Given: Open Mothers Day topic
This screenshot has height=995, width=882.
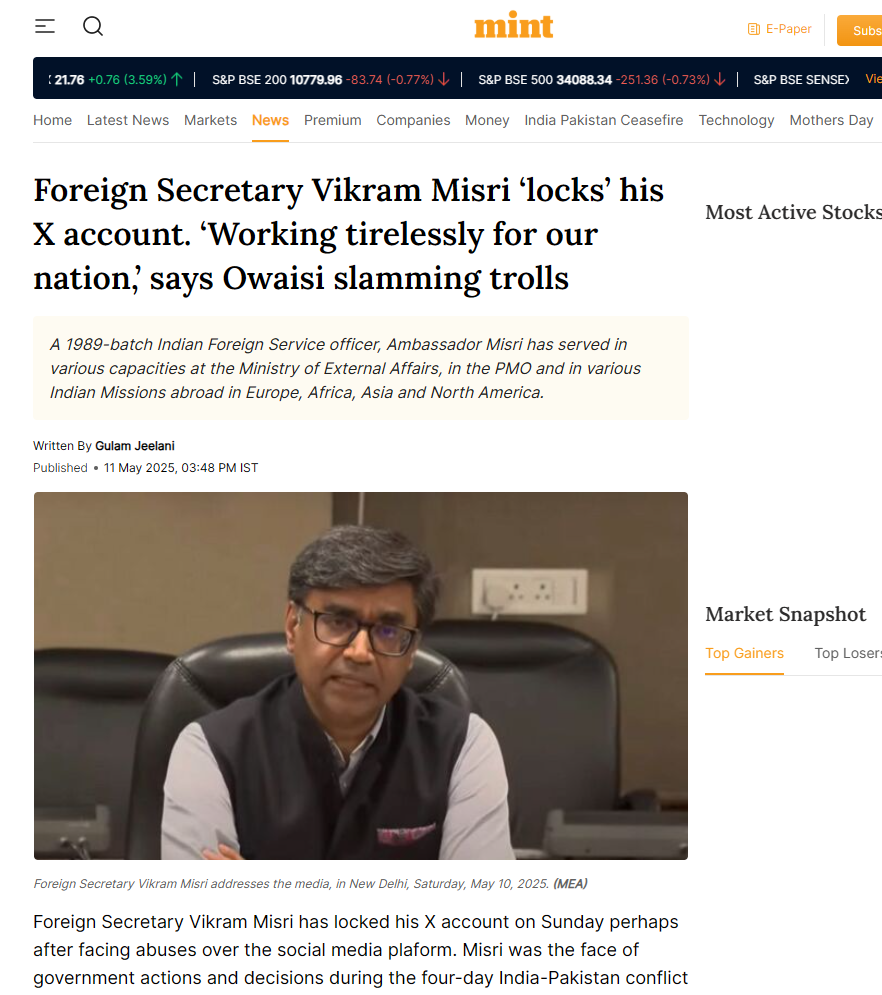Looking at the screenshot, I should point(831,120).
